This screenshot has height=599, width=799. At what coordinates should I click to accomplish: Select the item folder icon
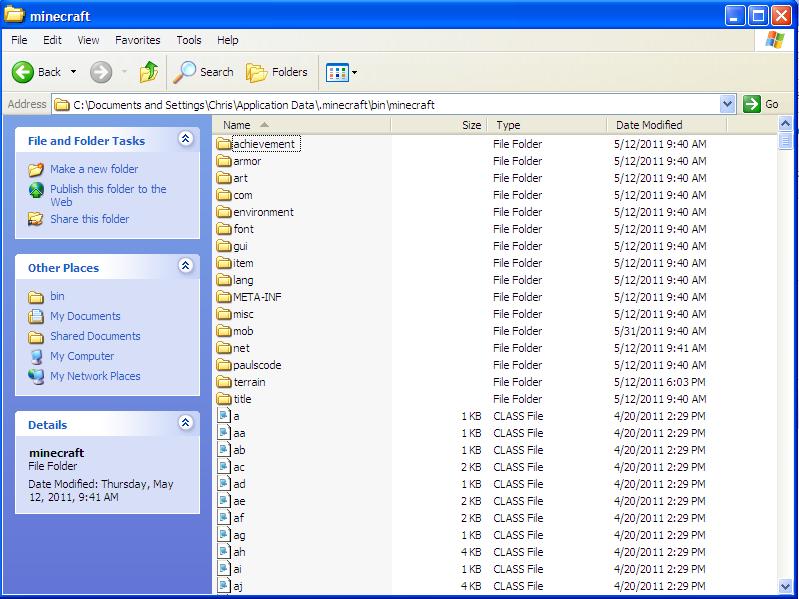click(x=224, y=263)
